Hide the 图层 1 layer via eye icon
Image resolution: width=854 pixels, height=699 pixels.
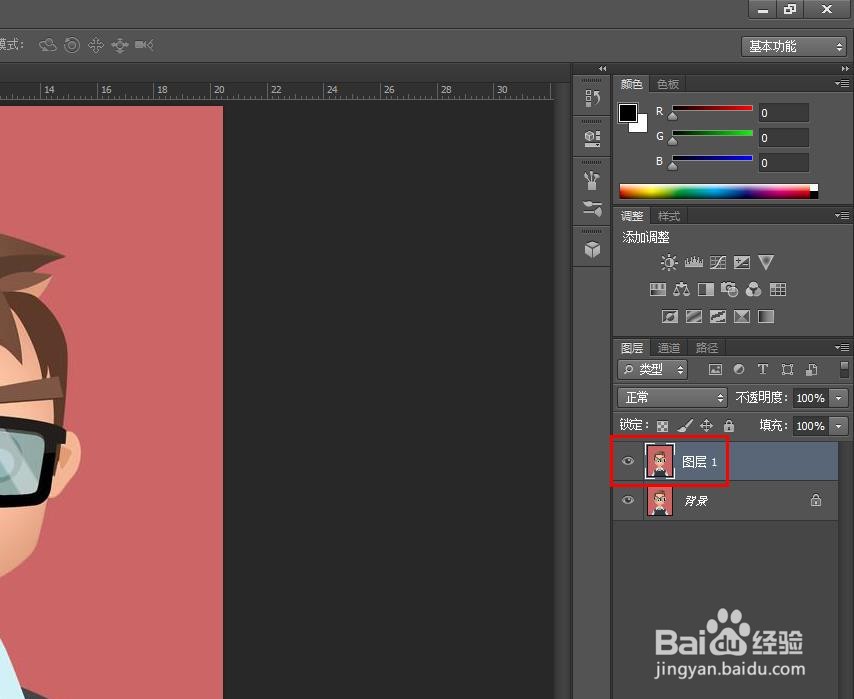pos(628,461)
